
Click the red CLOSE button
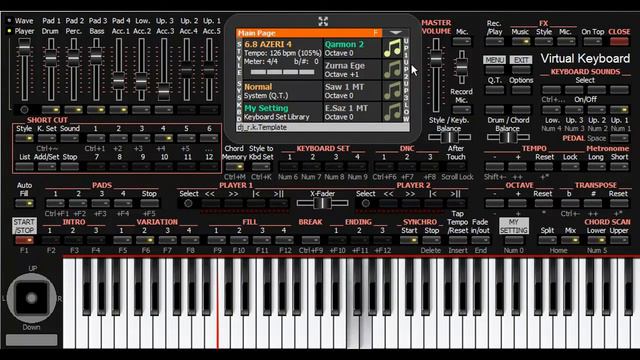(619, 41)
